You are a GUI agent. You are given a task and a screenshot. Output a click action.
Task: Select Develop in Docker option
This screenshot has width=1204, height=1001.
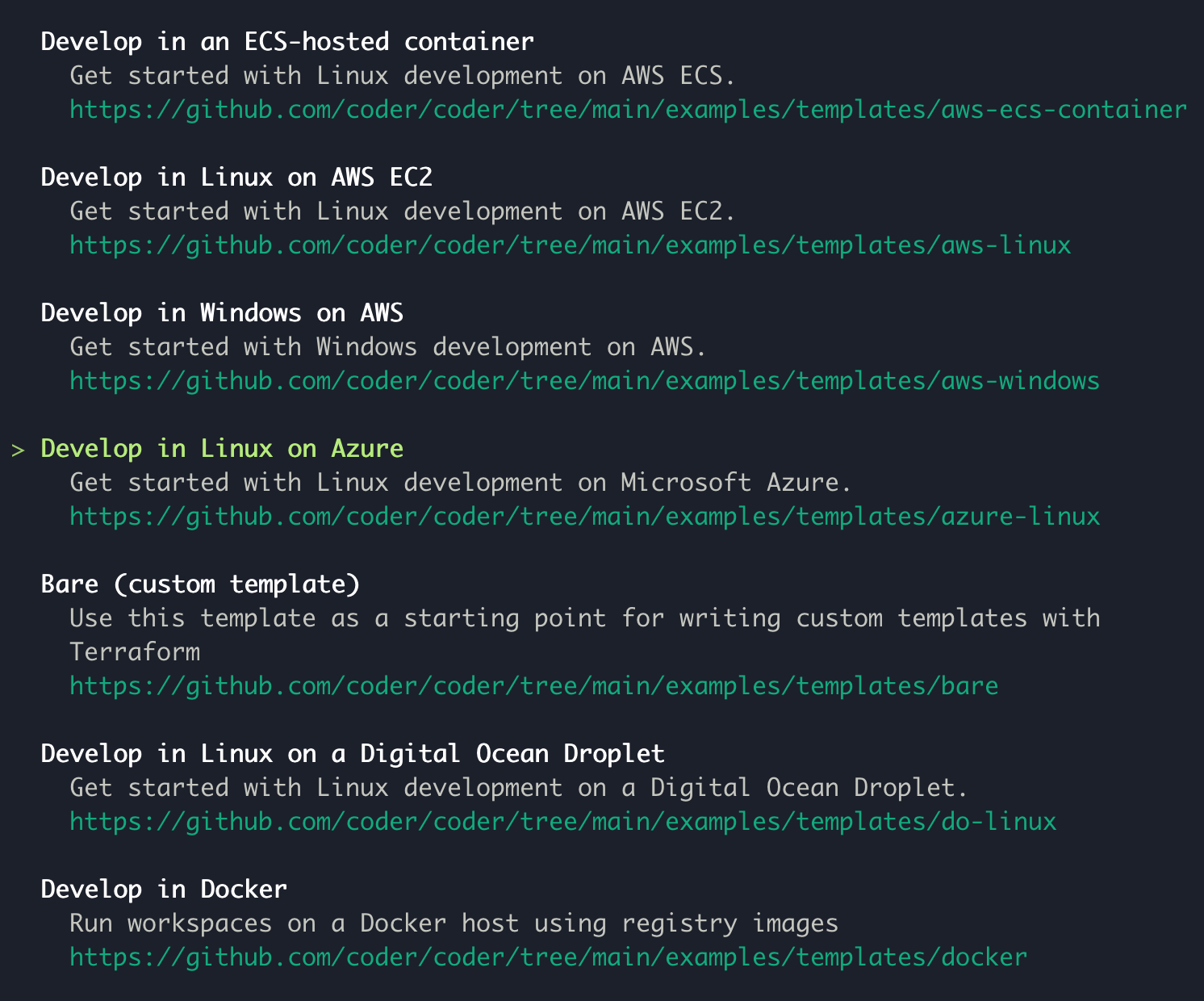click(164, 889)
